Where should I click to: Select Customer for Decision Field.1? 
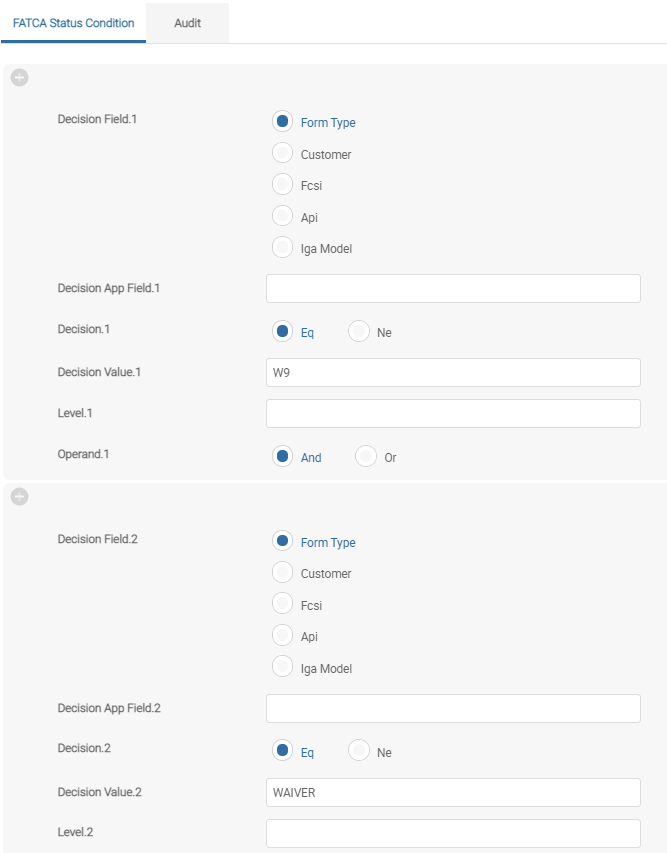point(282,153)
